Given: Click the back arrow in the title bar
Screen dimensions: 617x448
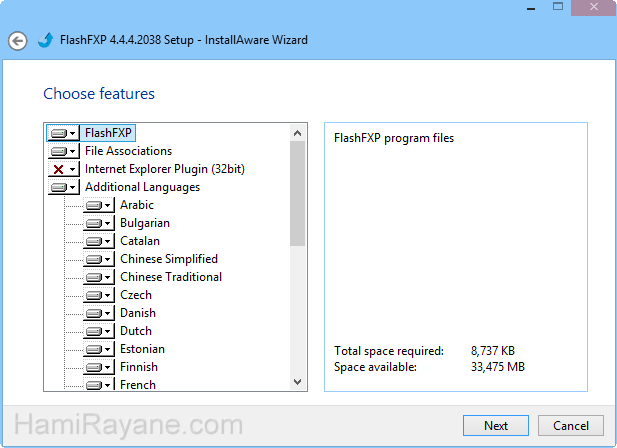Looking at the screenshot, I should coord(18,41).
